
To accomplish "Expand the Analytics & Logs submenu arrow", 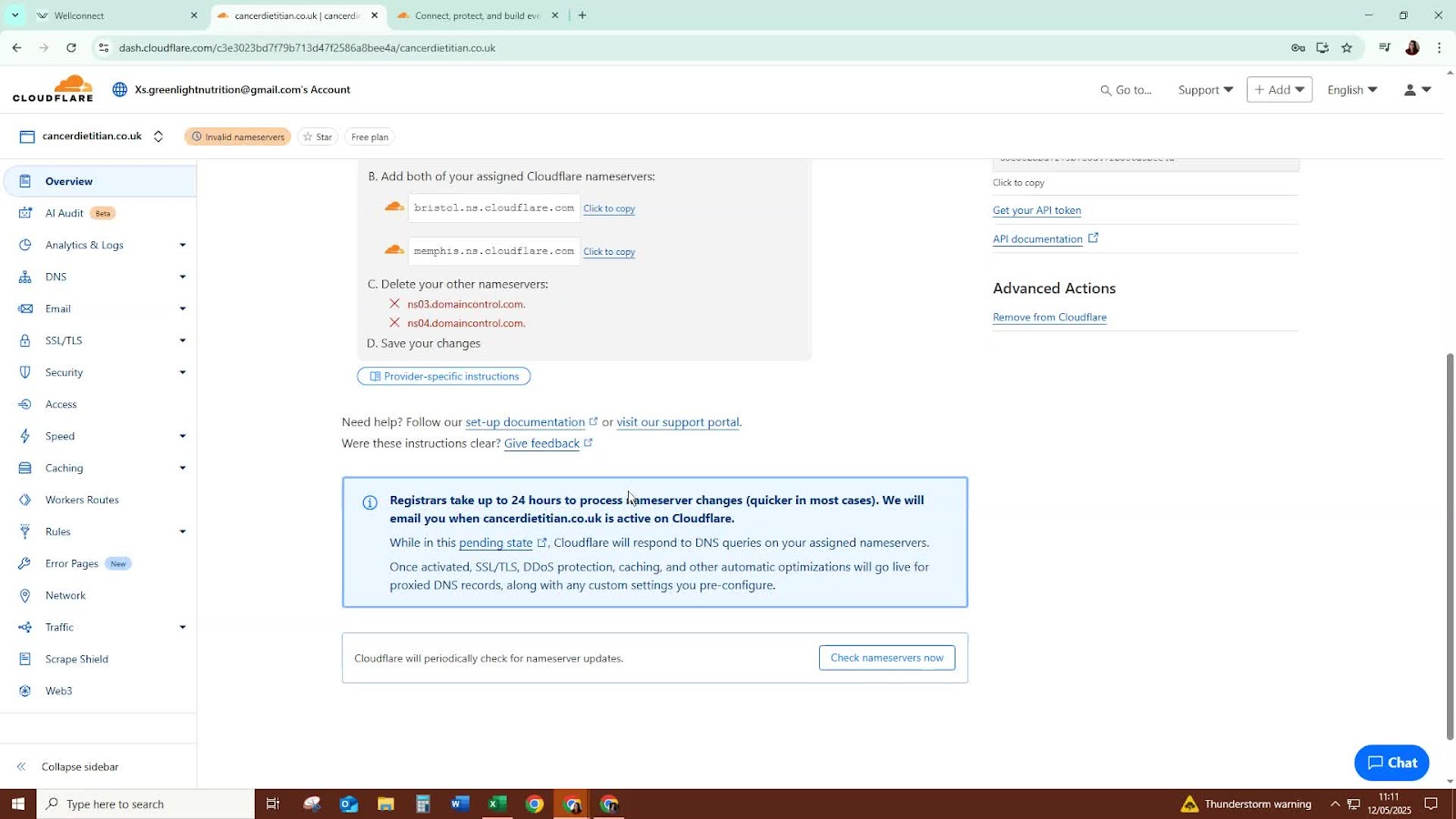I will coord(183,245).
